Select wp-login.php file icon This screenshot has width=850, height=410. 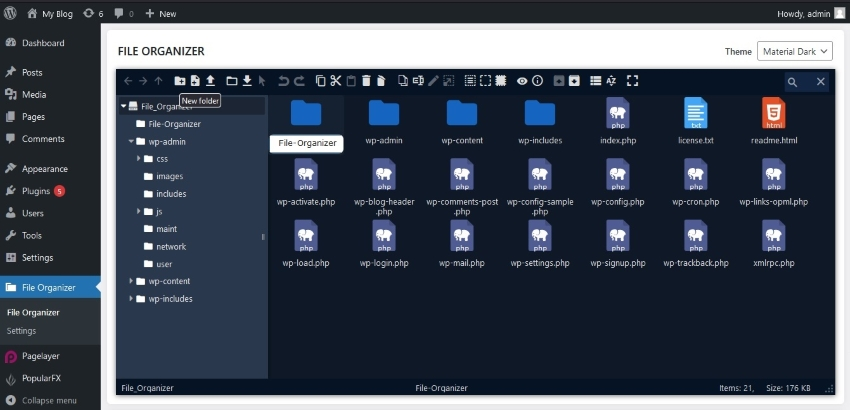tap(384, 236)
